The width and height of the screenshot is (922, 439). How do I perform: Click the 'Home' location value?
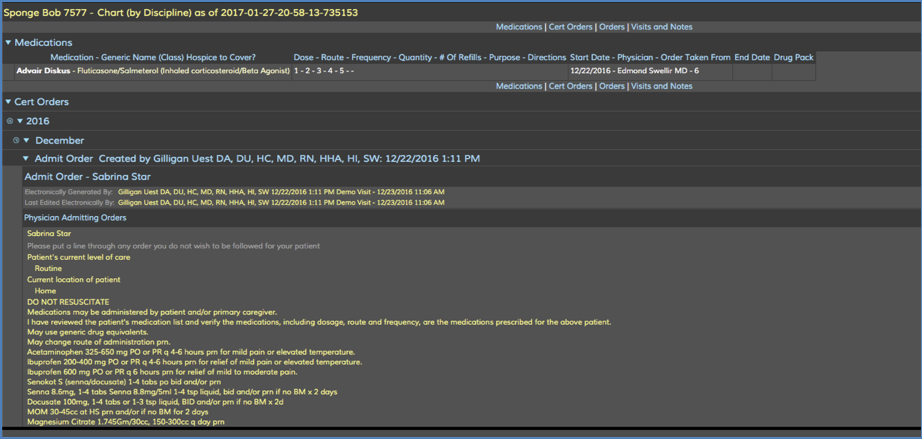point(45,291)
